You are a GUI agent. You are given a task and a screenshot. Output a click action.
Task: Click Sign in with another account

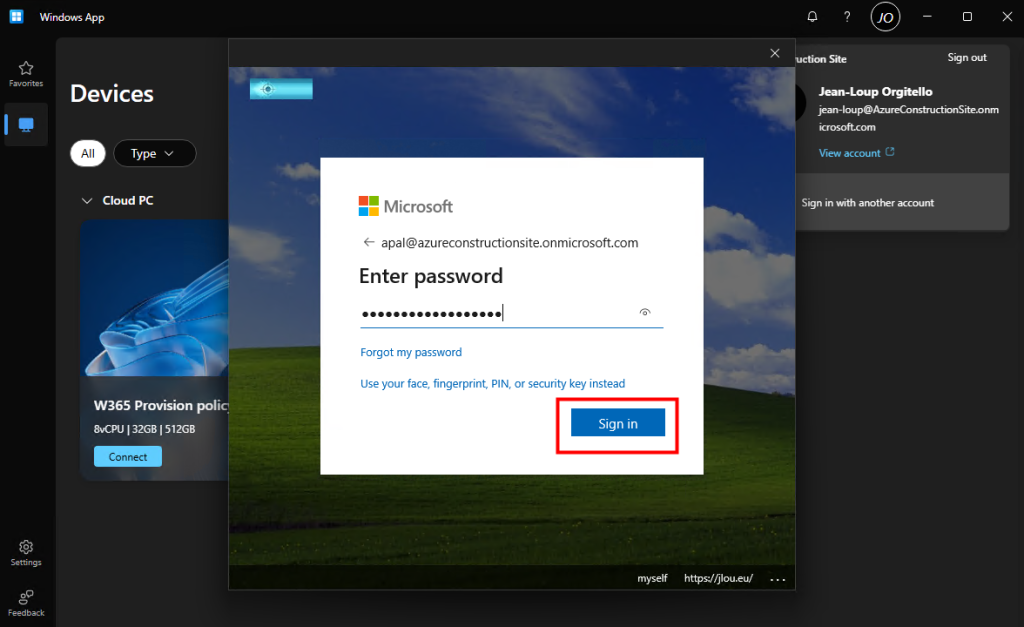click(x=868, y=203)
